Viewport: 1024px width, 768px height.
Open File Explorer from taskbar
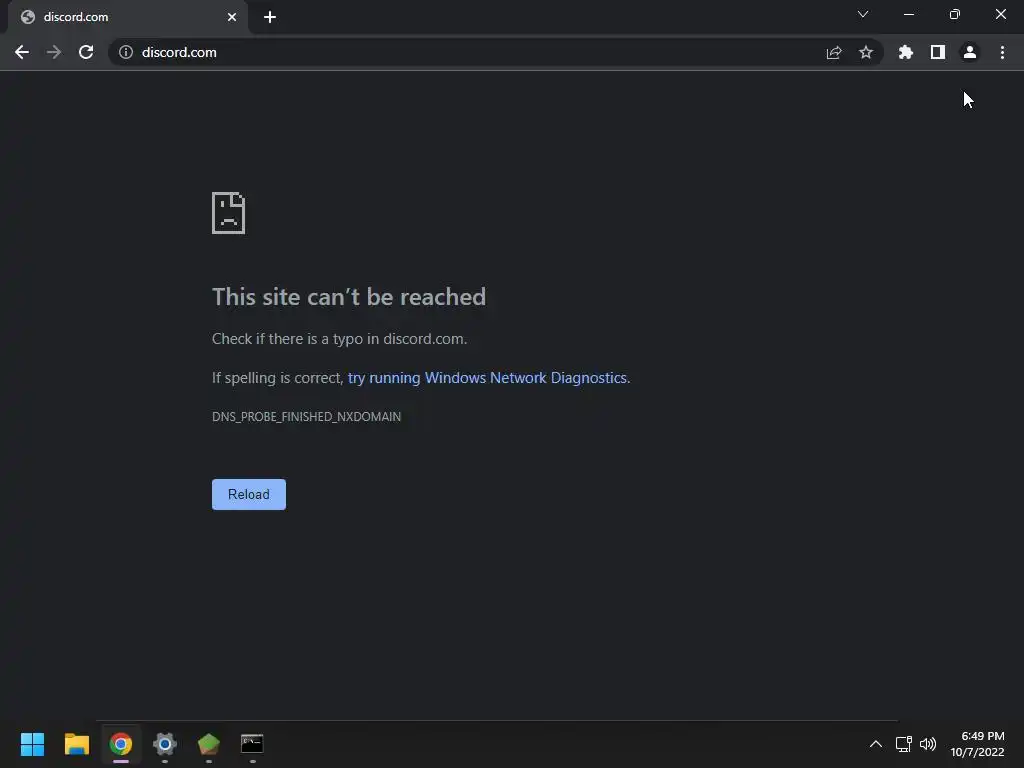tap(76, 744)
